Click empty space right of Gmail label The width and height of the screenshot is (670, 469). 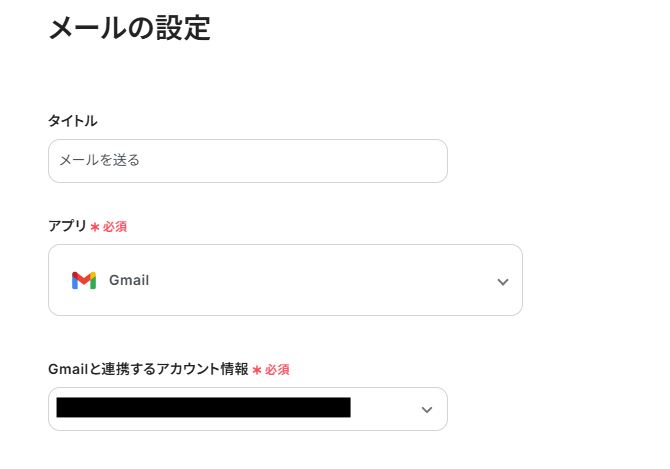pyautogui.click(x=320, y=281)
